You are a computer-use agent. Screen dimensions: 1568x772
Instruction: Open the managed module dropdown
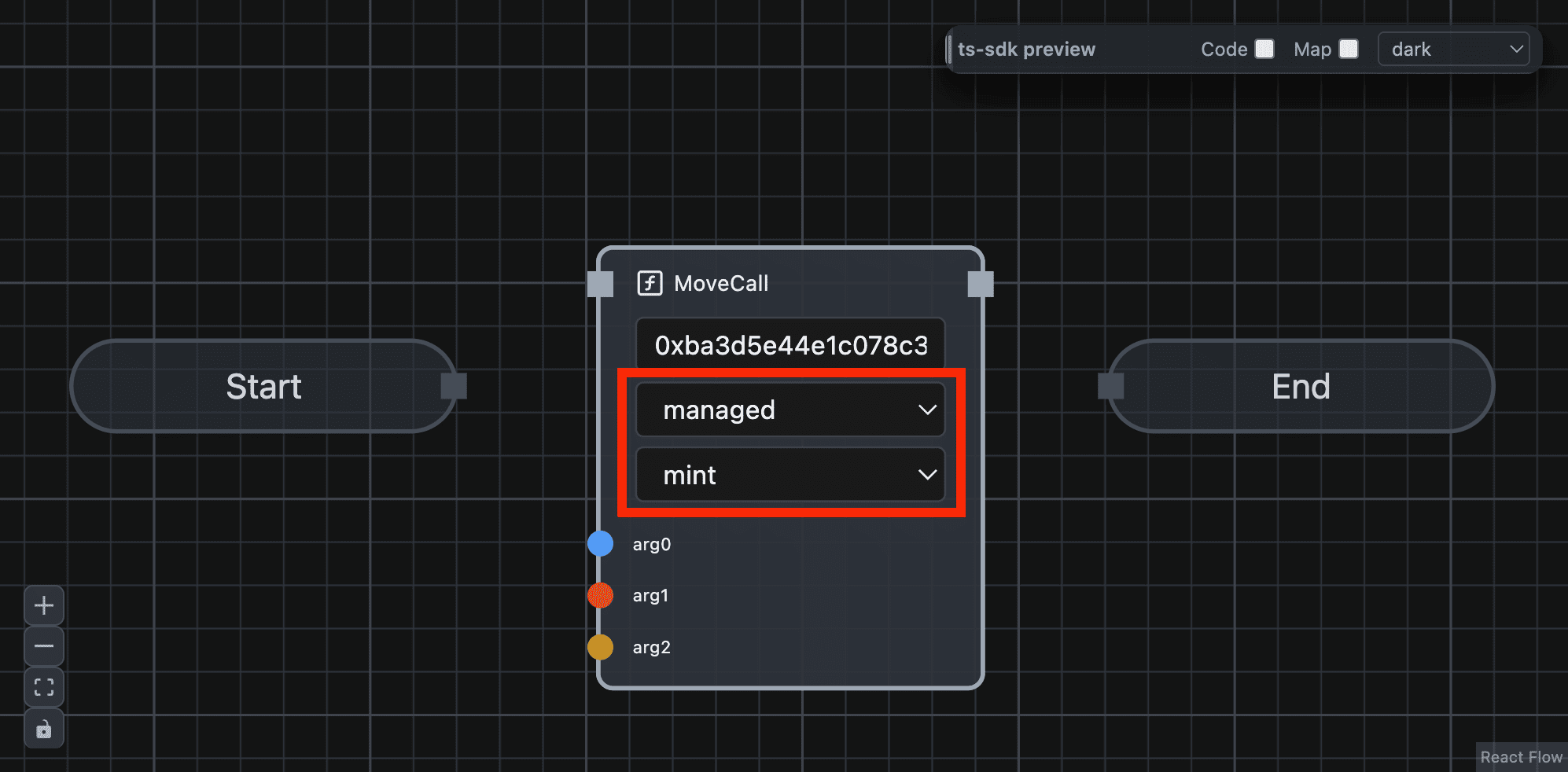coord(790,409)
